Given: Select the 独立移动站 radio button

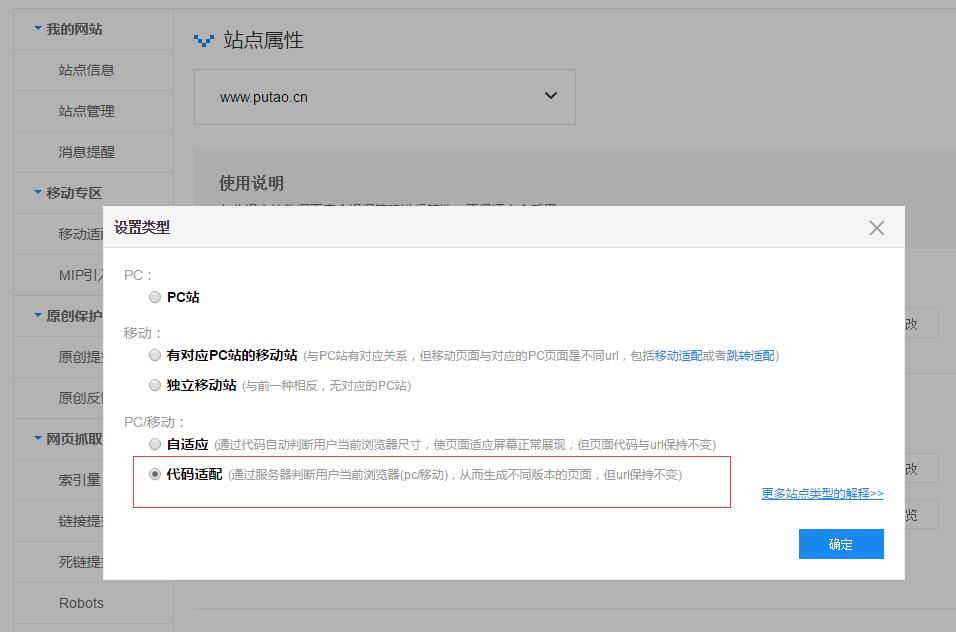Looking at the screenshot, I should 155,385.
